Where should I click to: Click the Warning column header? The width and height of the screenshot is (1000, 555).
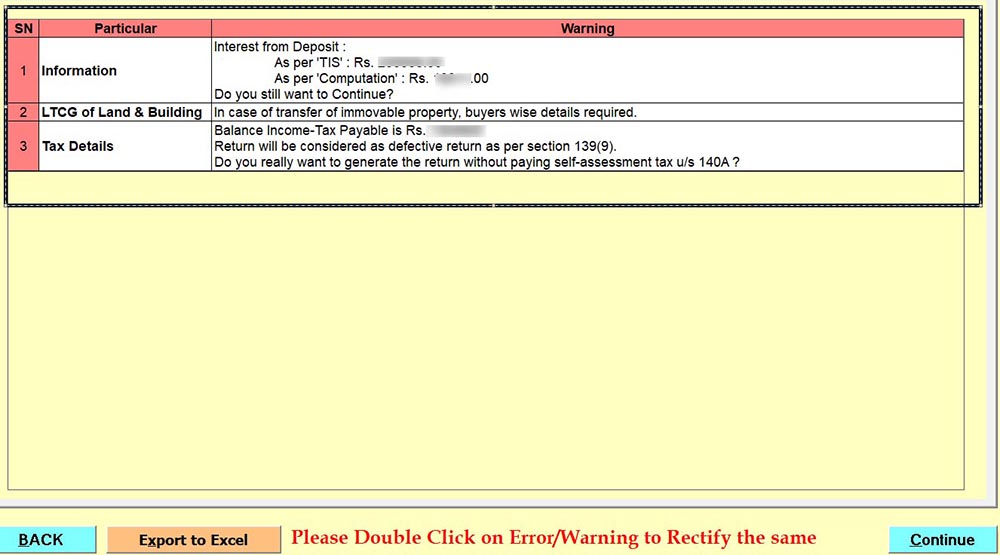pyautogui.click(x=587, y=29)
